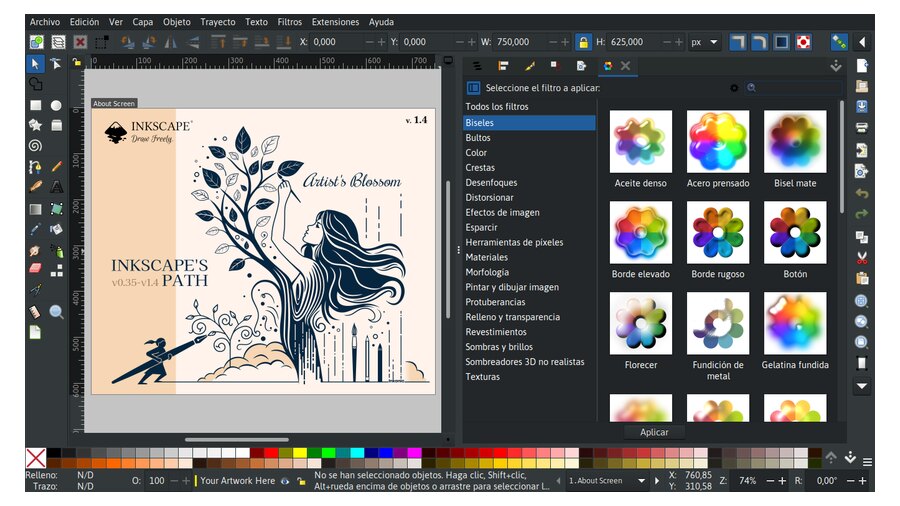Toggle layer visibility eye in status bar
Image resolution: width=900 pixels, height=506 pixels.
[x=285, y=481]
